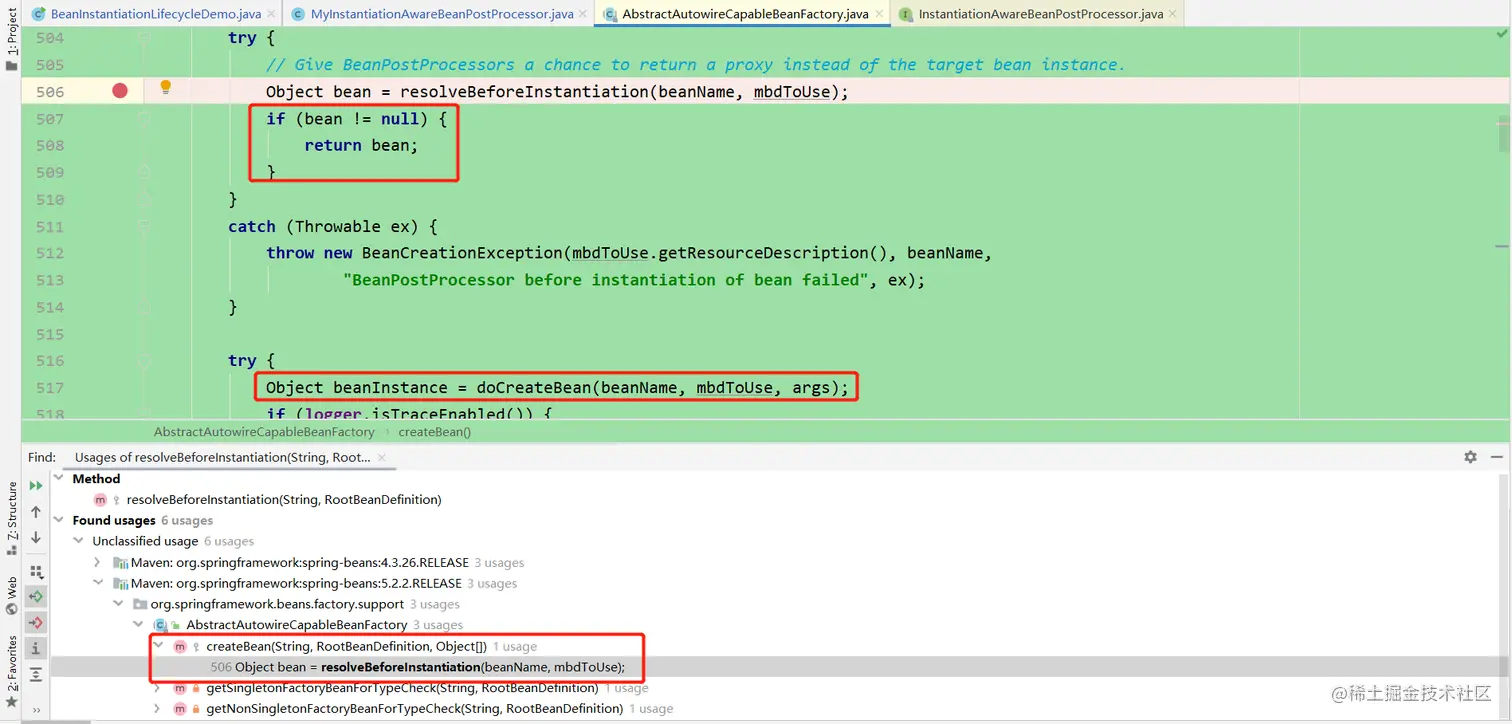Click AbstractAutowireCapableBeanFactory in breadcrumb bar

click(x=264, y=432)
